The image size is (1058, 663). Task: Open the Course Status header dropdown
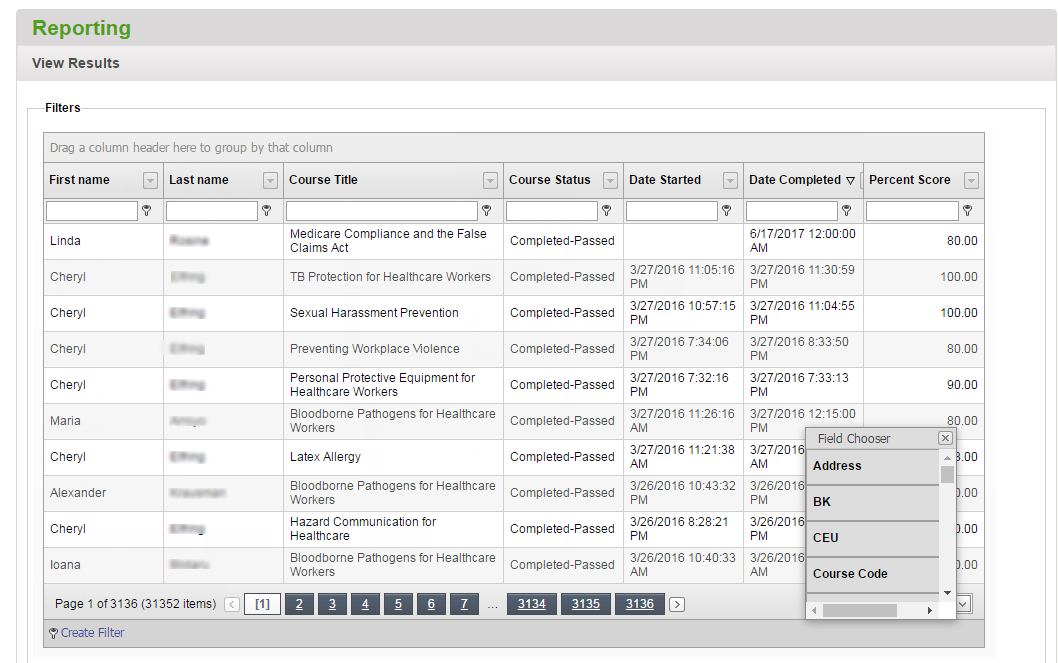[x=608, y=180]
